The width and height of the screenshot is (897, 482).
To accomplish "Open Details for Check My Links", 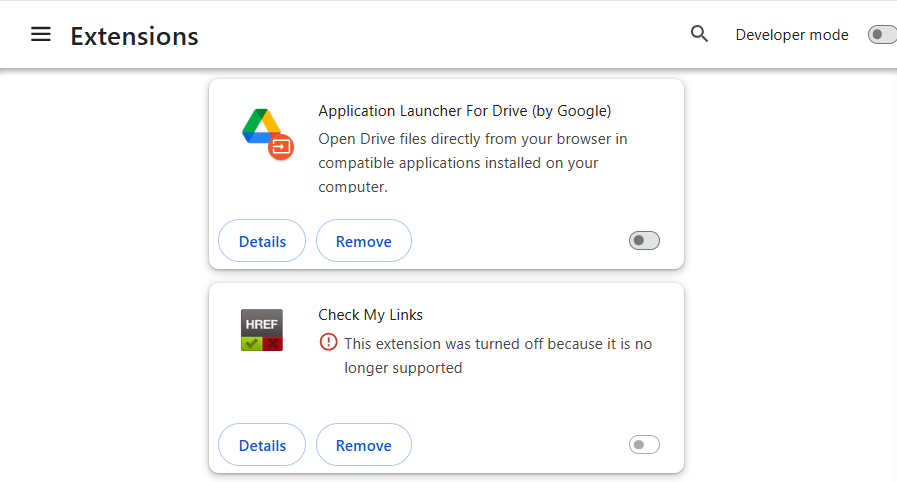I will coord(262,445).
